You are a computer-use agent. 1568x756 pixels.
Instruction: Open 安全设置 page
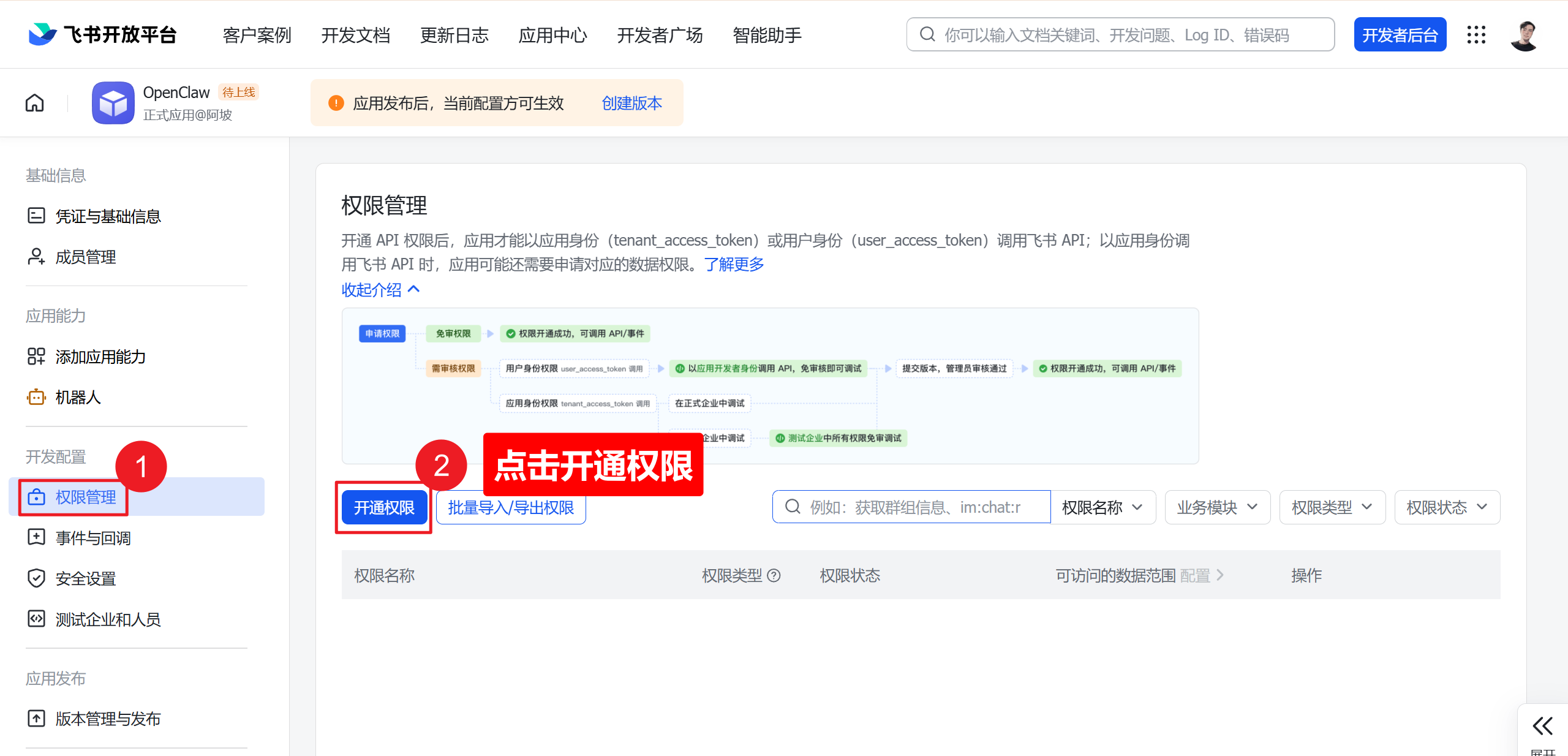[x=85, y=578]
